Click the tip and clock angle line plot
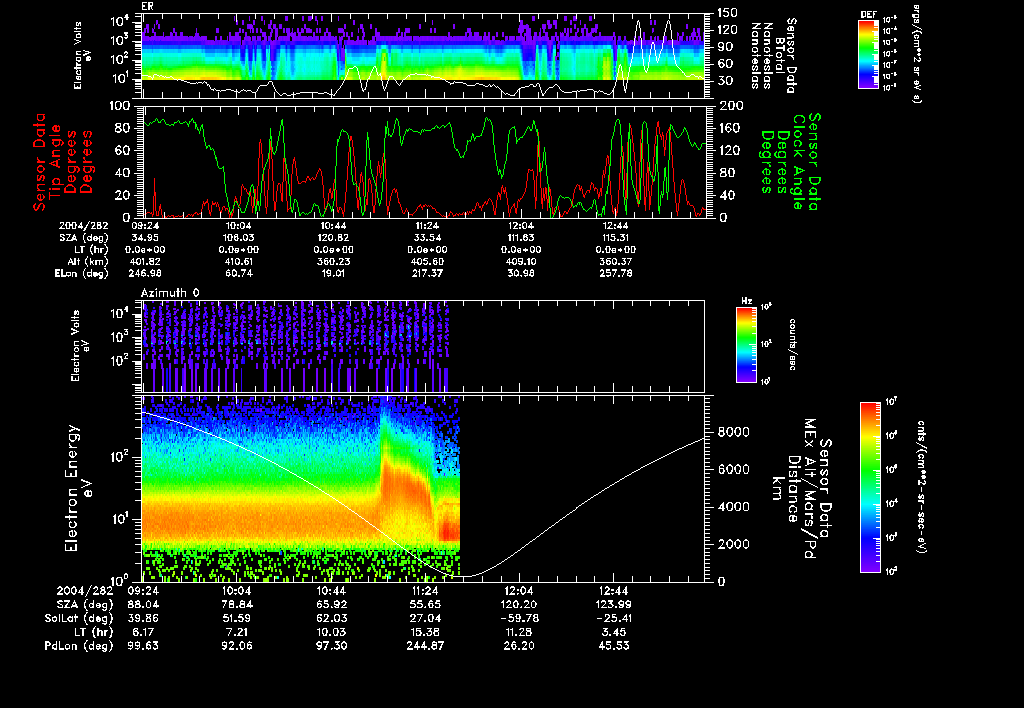 click(423, 161)
